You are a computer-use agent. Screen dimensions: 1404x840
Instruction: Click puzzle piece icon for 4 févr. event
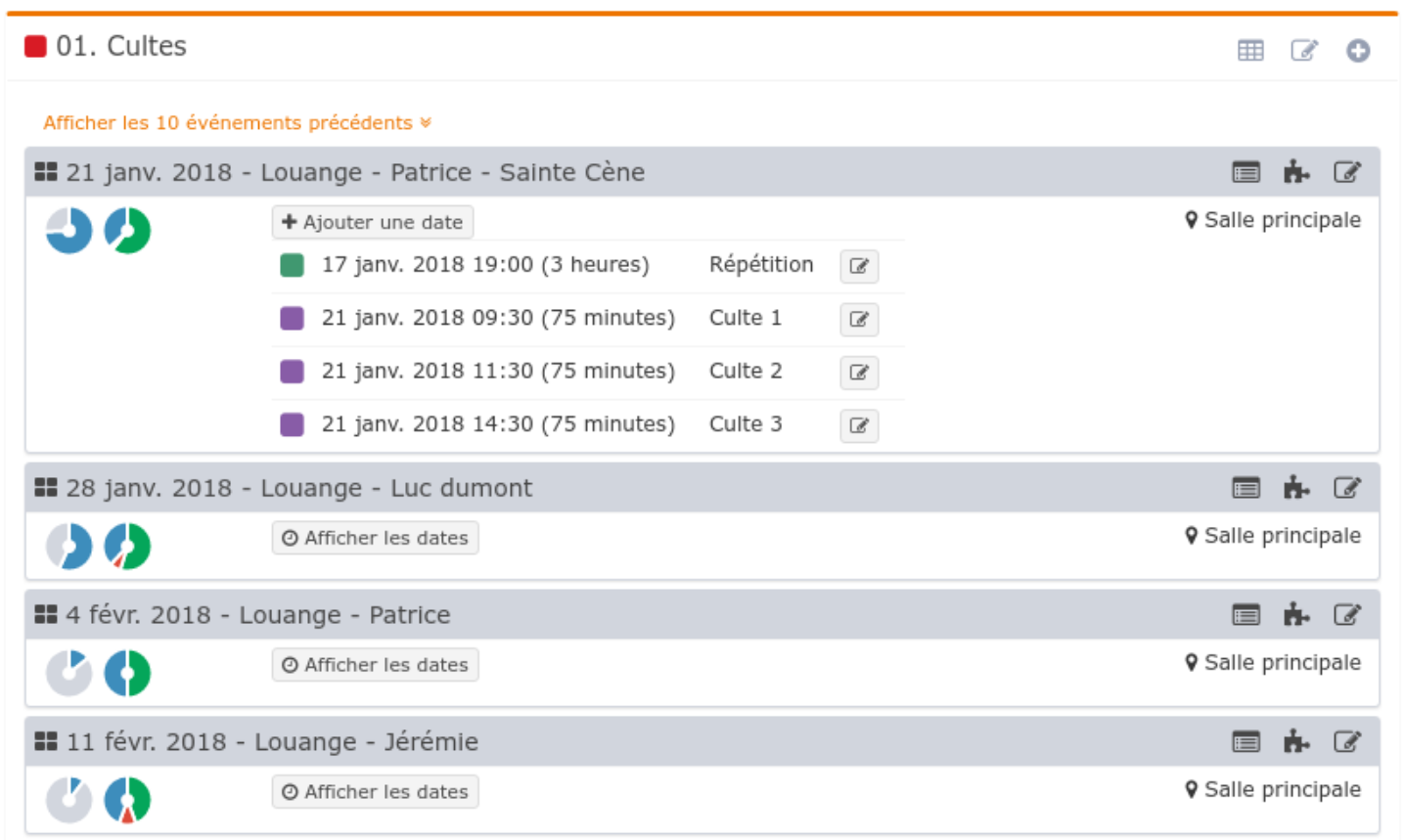1296,615
